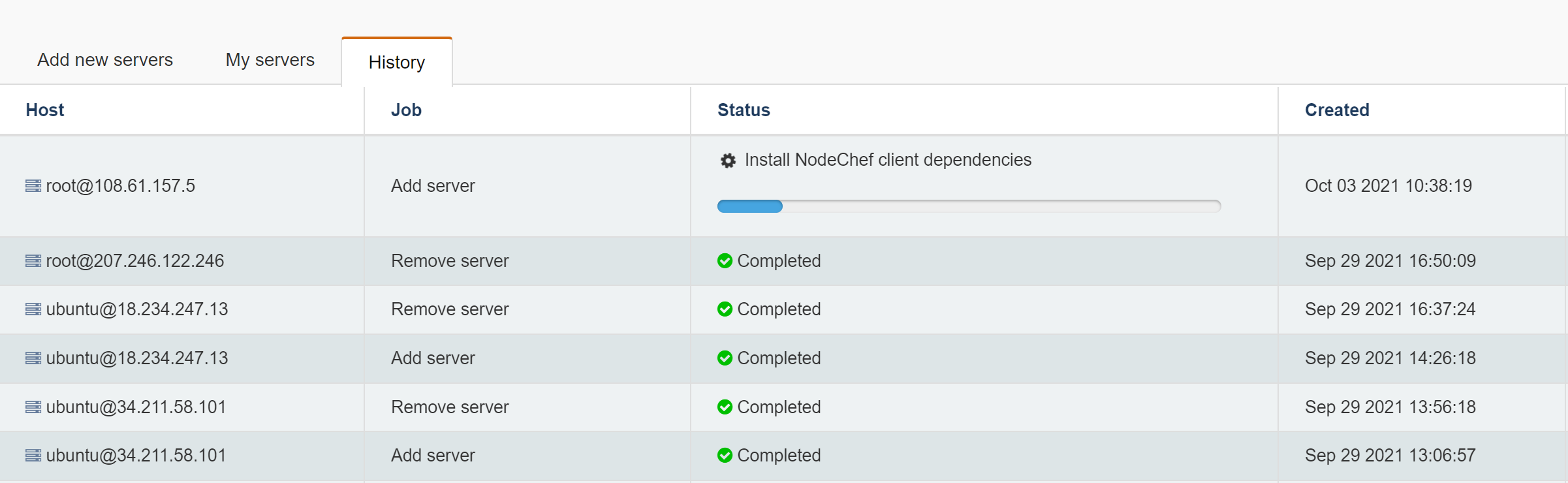Click the Job column header
This screenshot has height=483, width=1568.
coord(406,110)
